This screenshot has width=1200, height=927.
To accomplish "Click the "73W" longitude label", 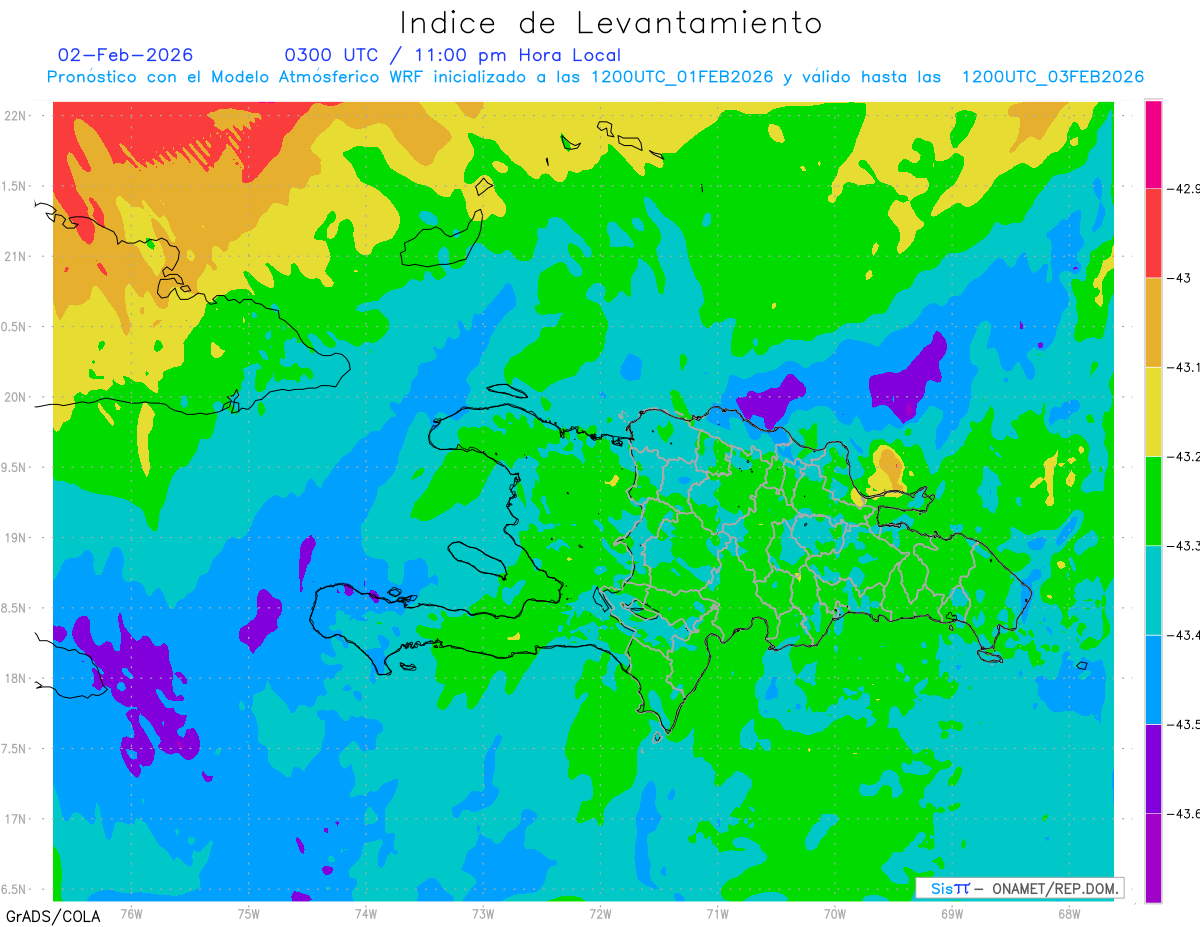I will [x=483, y=913].
